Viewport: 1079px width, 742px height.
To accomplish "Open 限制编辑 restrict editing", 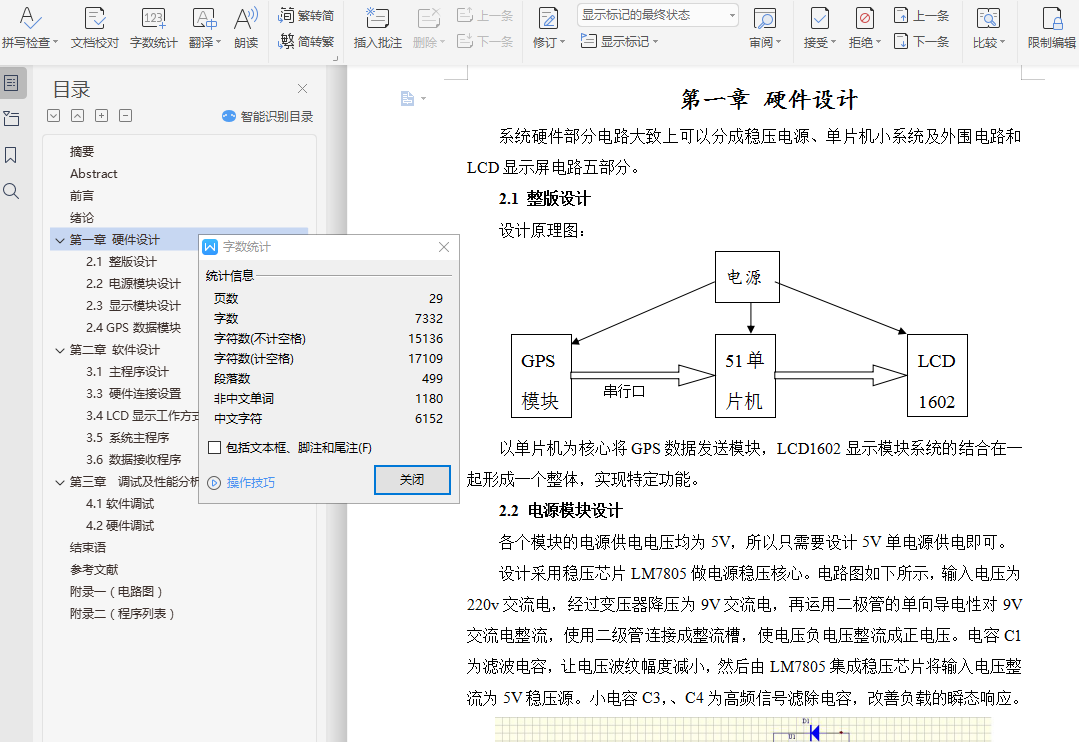I will pyautogui.click(x=1051, y=28).
